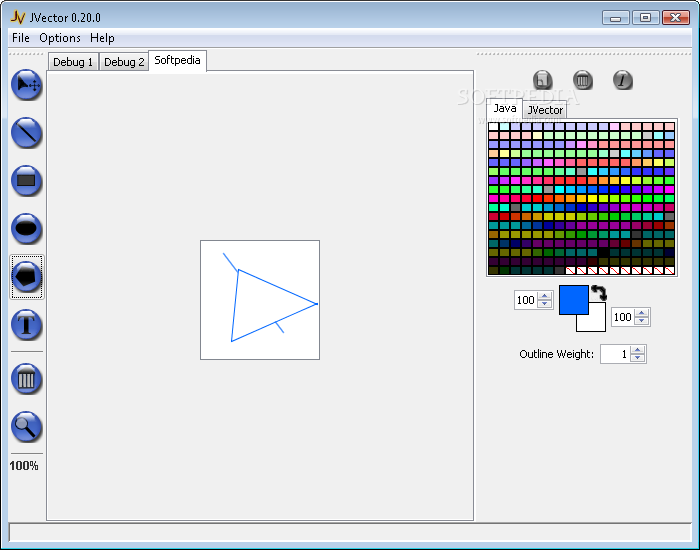Select the Text tool
The width and height of the screenshot is (700, 550).
pyautogui.click(x=26, y=325)
